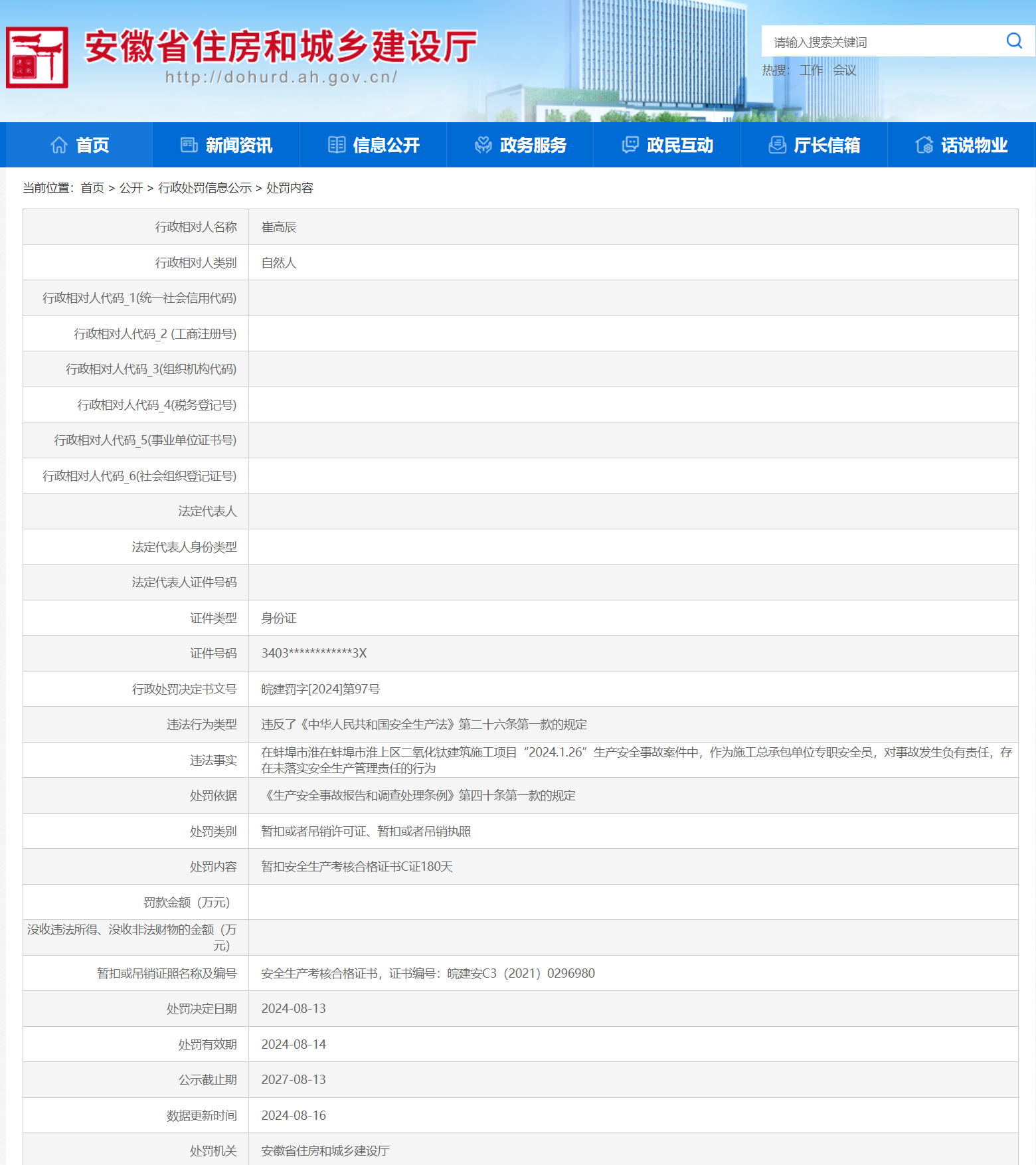This screenshot has width=1036, height=1165.
Task: Click the home icon beside 首页
Action: pos(59,145)
